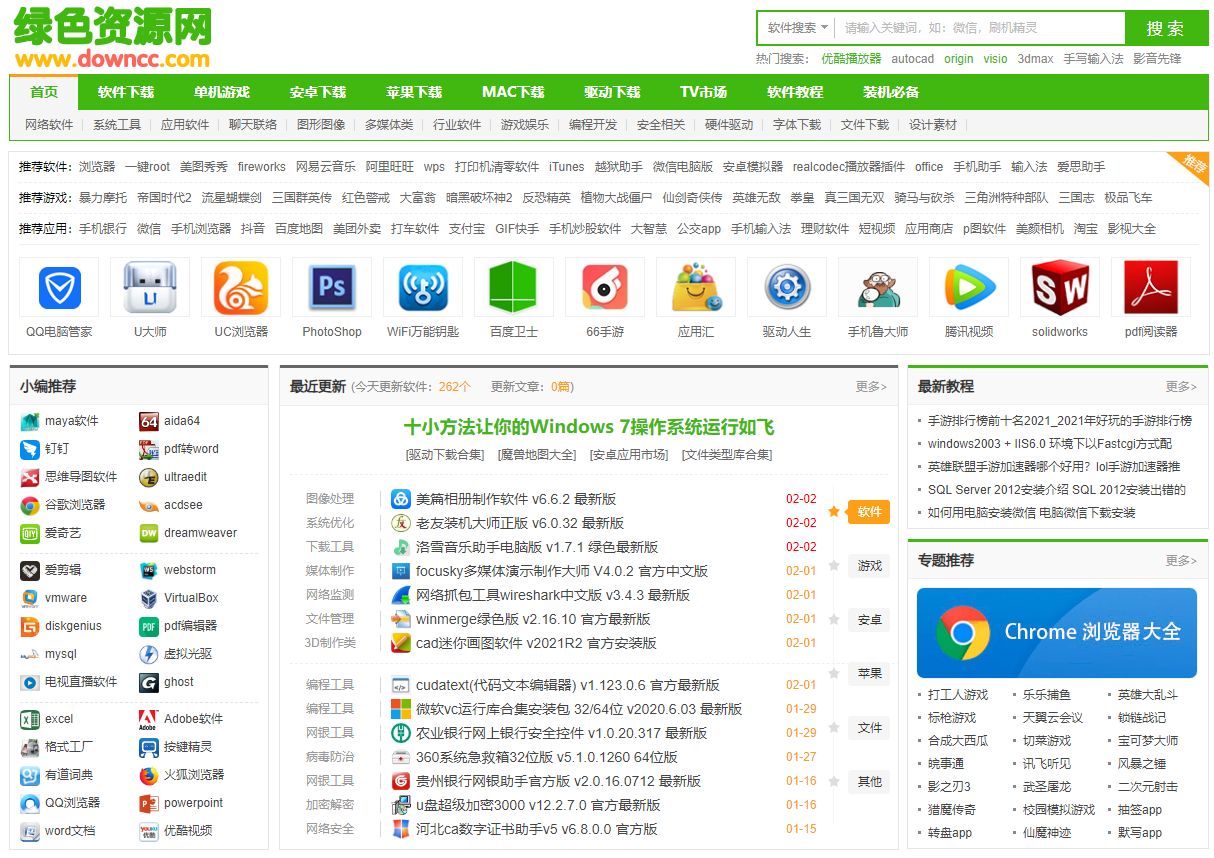Open the 驱动人生 gear icon
1214x858 pixels.
pyautogui.click(x=786, y=287)
